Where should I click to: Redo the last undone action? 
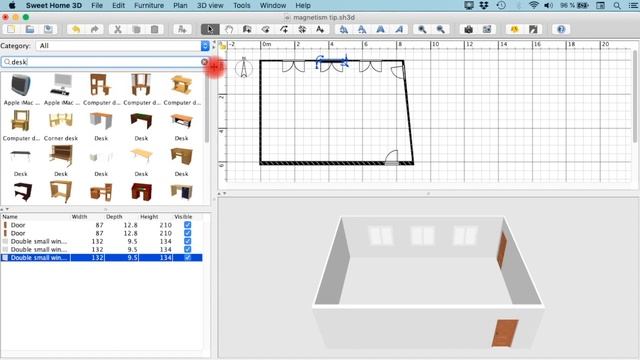pos(94,29)
